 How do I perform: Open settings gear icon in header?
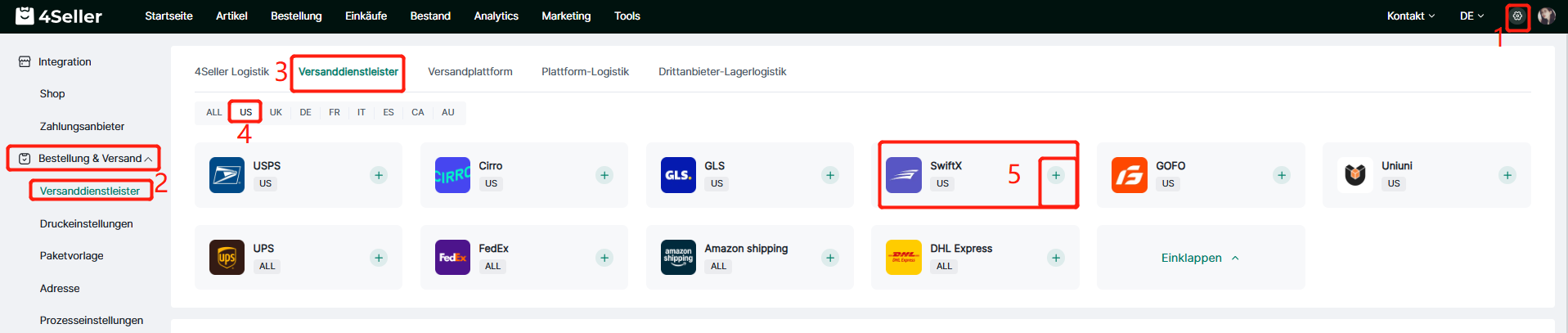pos(1517,16)
